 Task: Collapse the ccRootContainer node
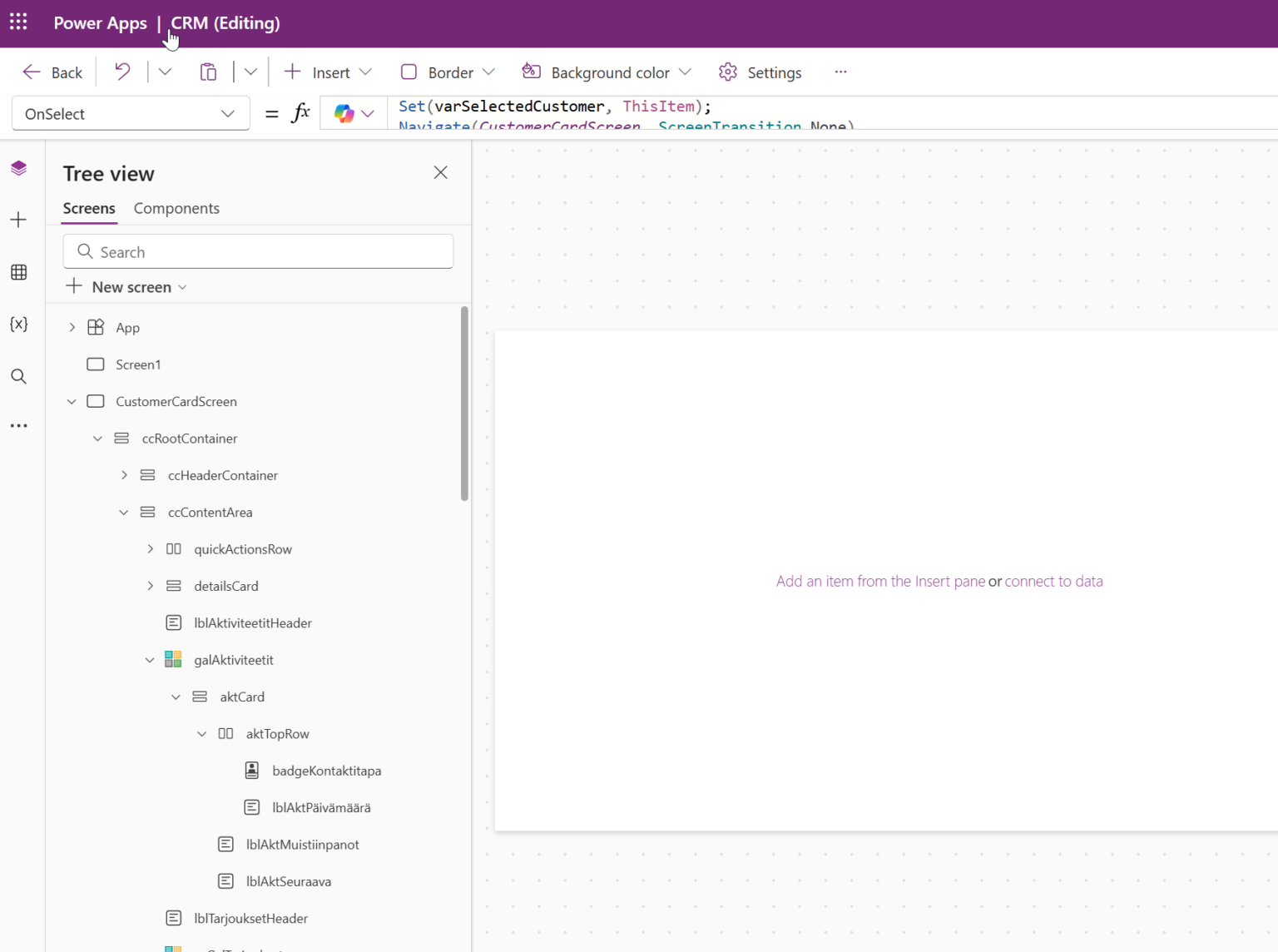(x=97, y=439)
